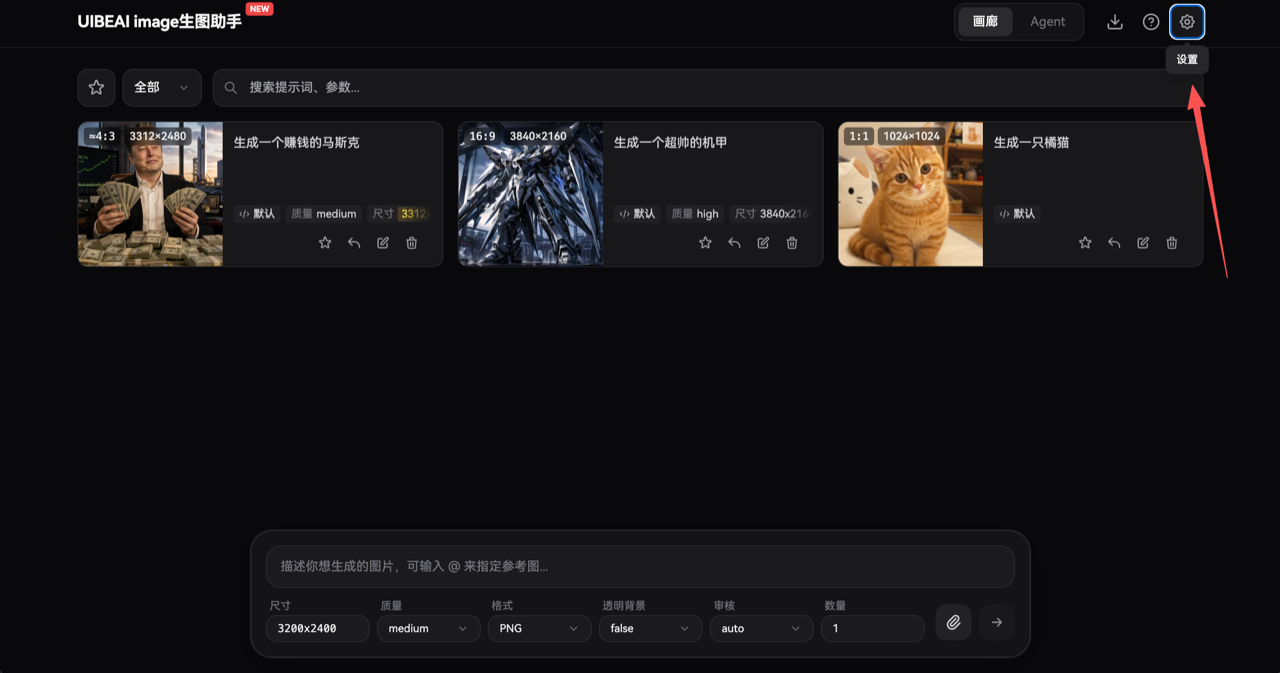The height and width of the screenshot is (673, 1280).
Task: Delete the 生成一只橘猫 card
Action: [x=1172, y=243]
